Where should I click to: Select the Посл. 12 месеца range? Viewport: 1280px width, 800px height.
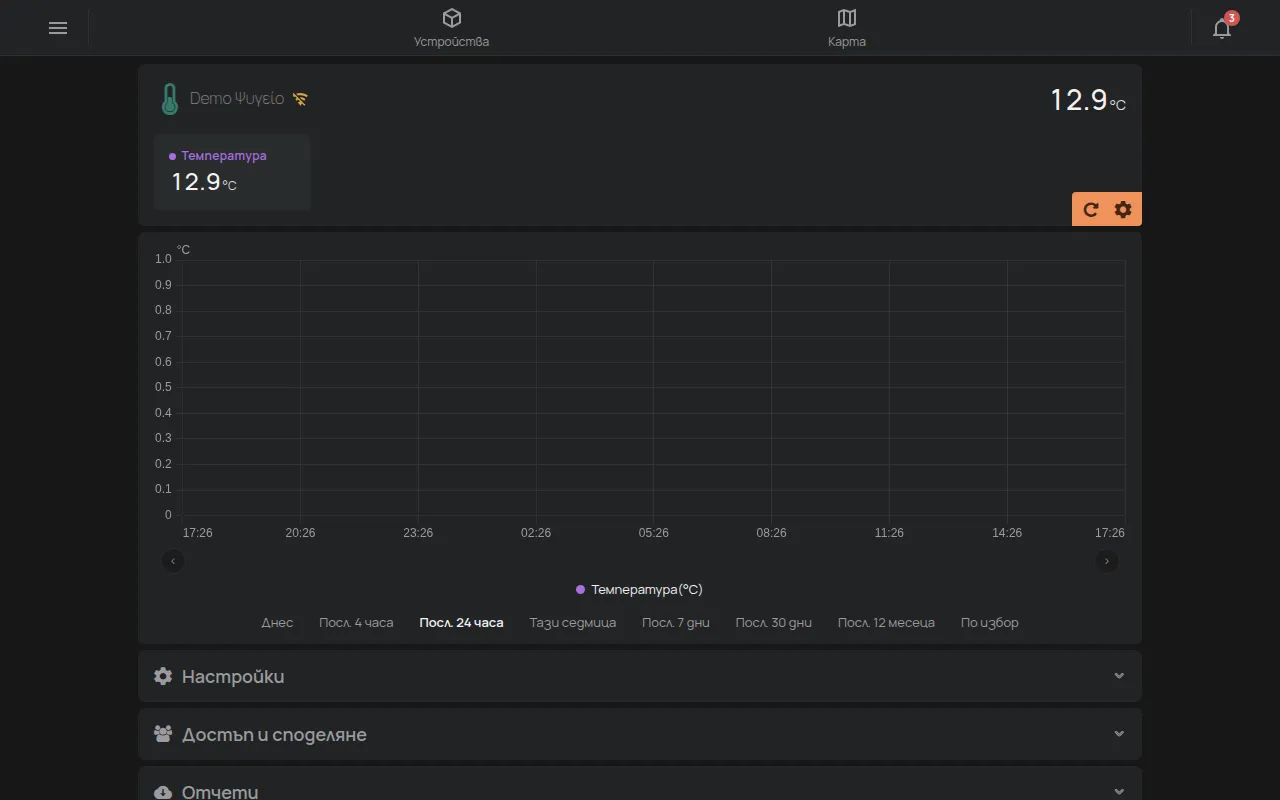point(886,622)
